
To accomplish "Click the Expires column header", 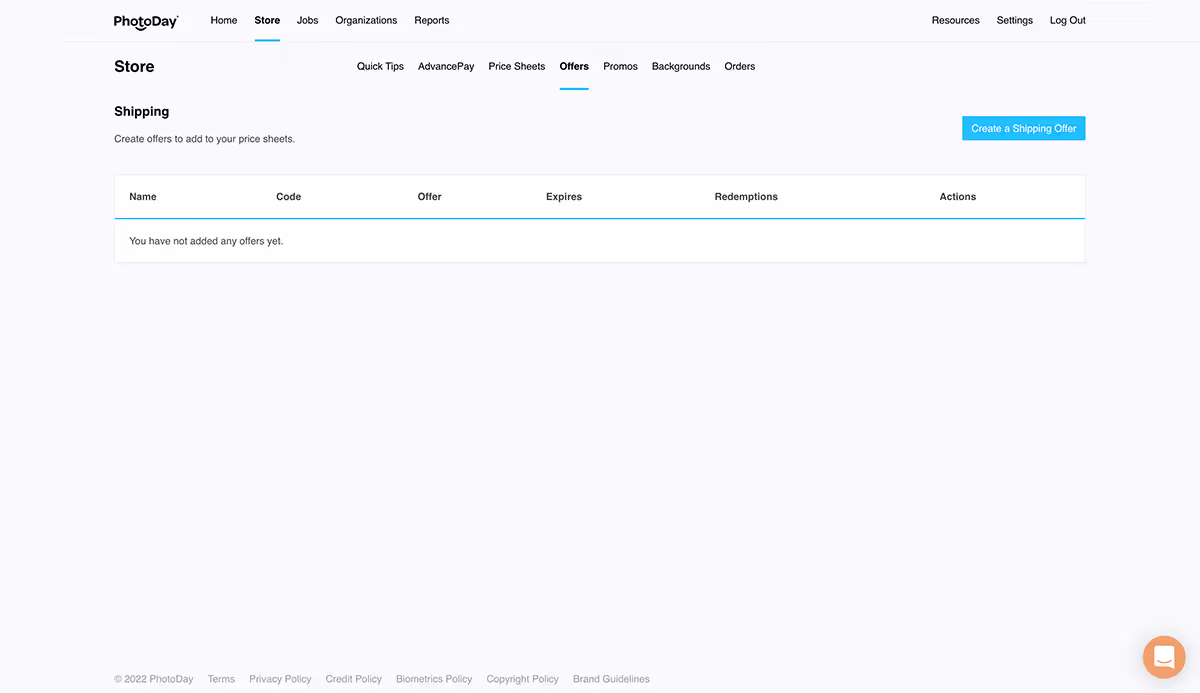I will pyautogui.click(x=564, y=197).
